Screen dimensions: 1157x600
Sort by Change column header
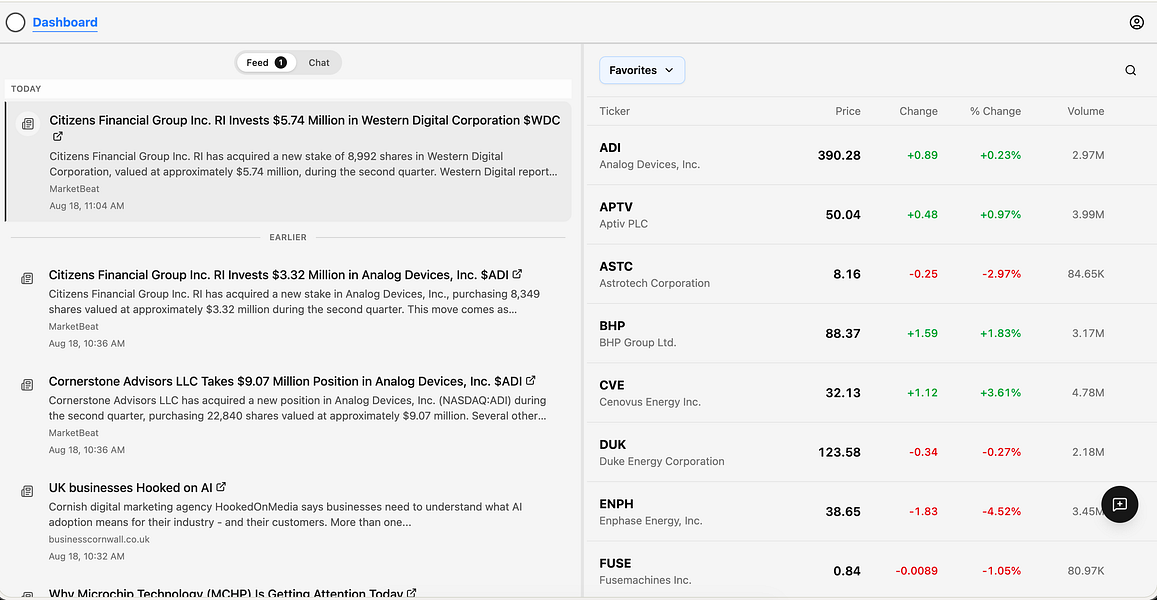point(919,111)
